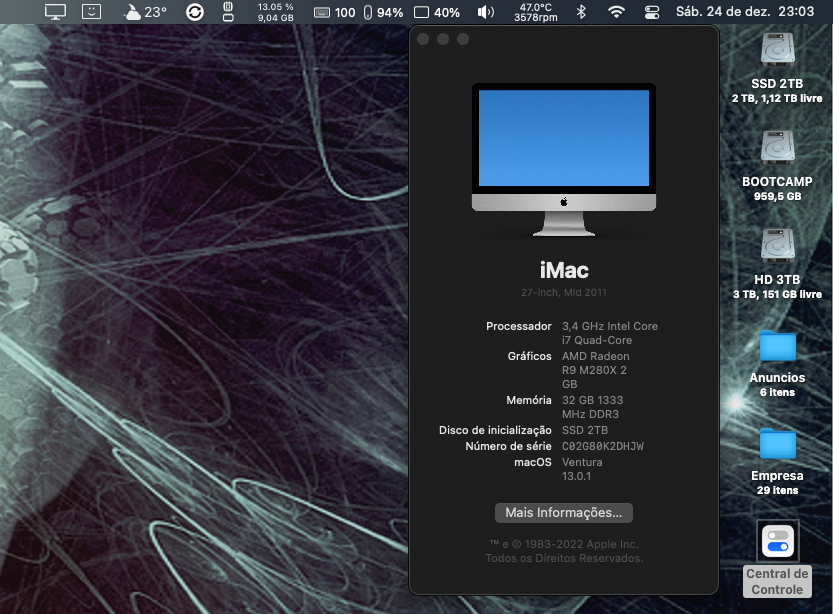This screenshot has width=833, height=614.
Task: Click the date and time Sáb. 24 de dez.
Action: click(x=745, y=11)
